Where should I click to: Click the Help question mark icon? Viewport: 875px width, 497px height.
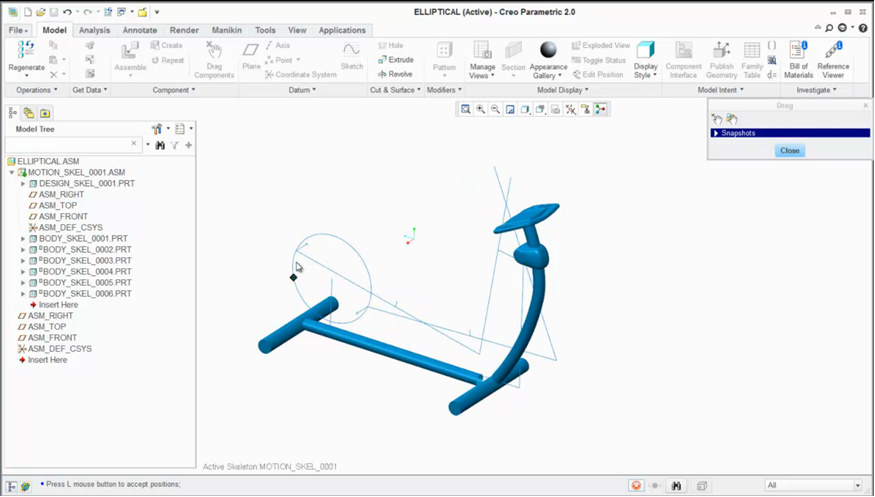click(863, 28)
